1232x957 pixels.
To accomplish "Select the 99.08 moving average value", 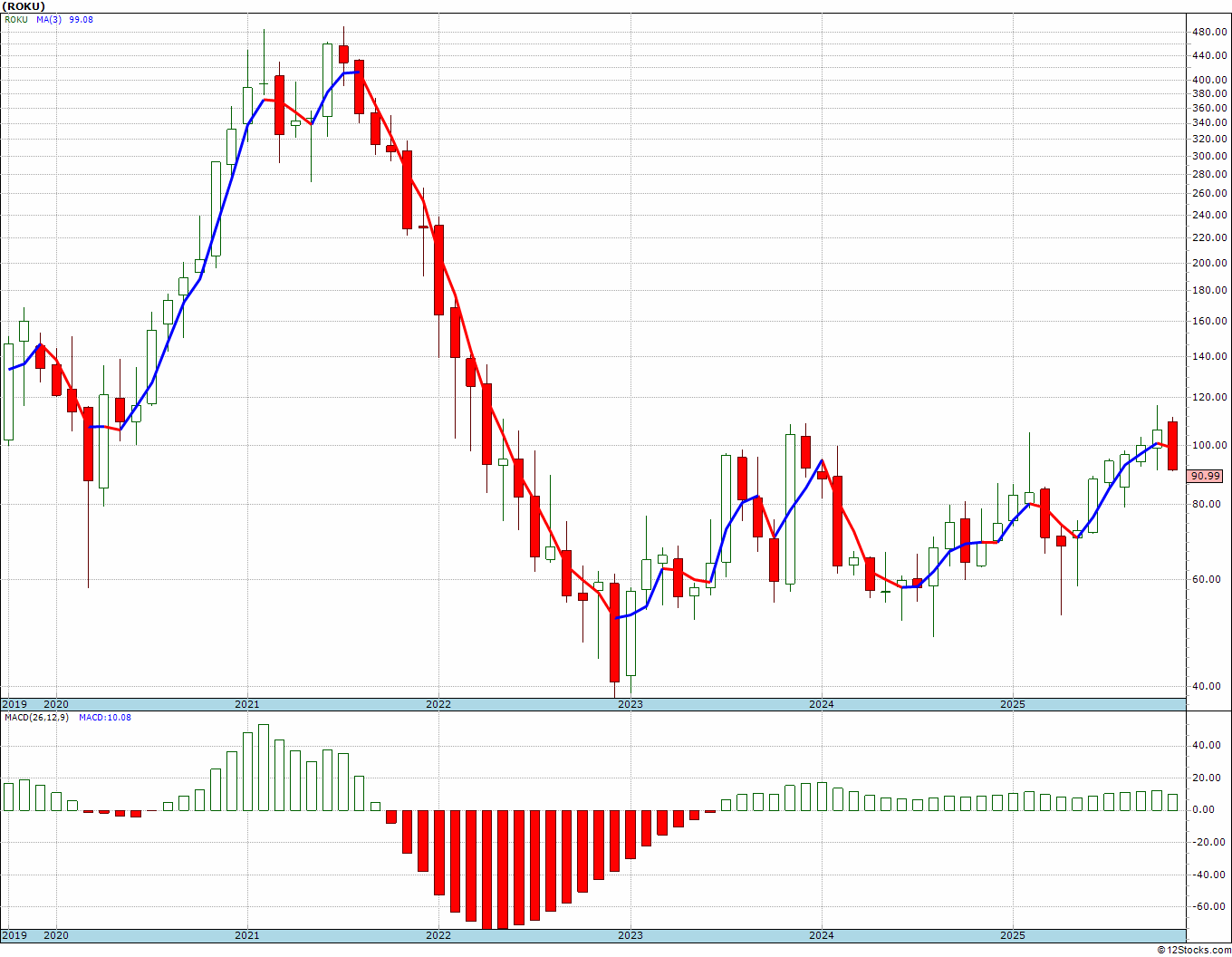I will pos(81,19).
